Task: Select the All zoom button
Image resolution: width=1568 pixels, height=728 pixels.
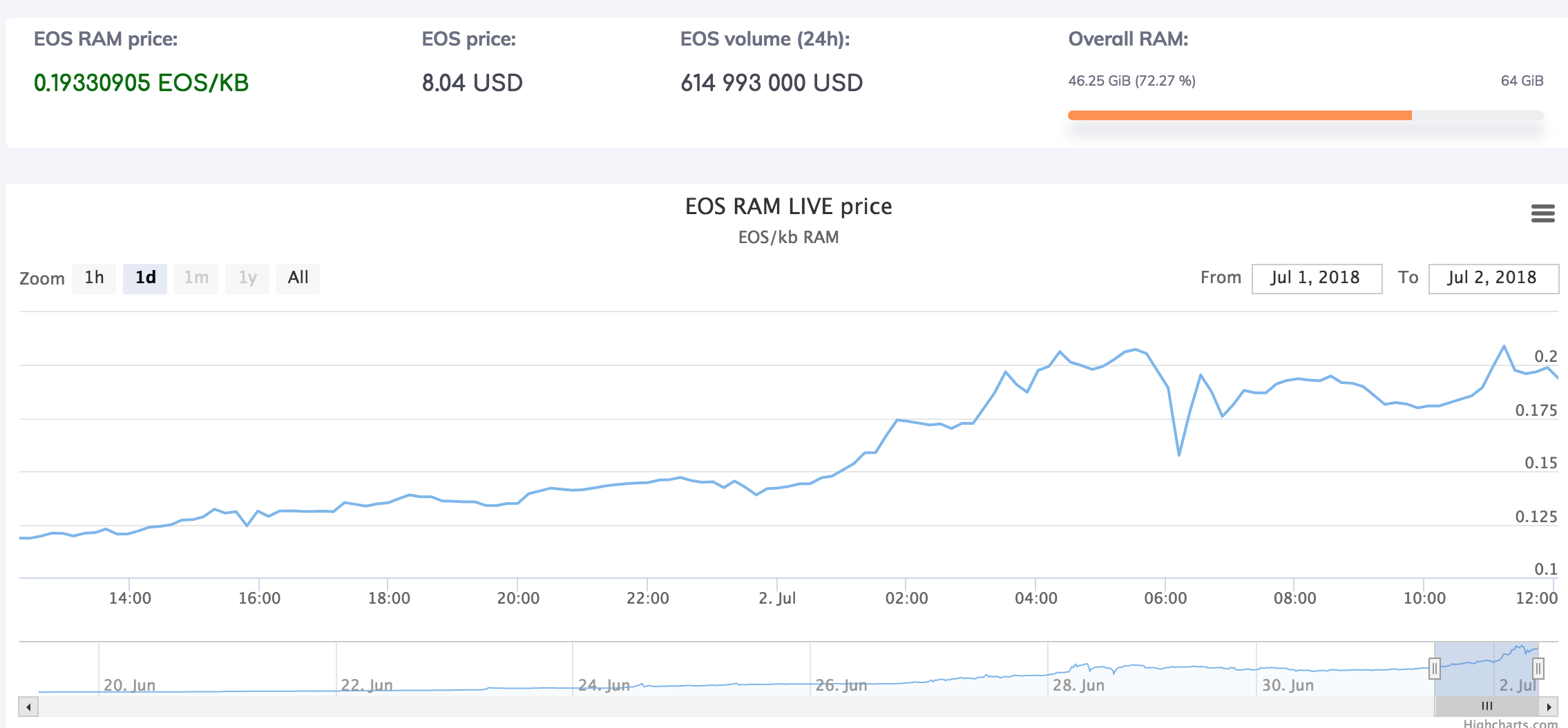Action: [x=298, y=278]
